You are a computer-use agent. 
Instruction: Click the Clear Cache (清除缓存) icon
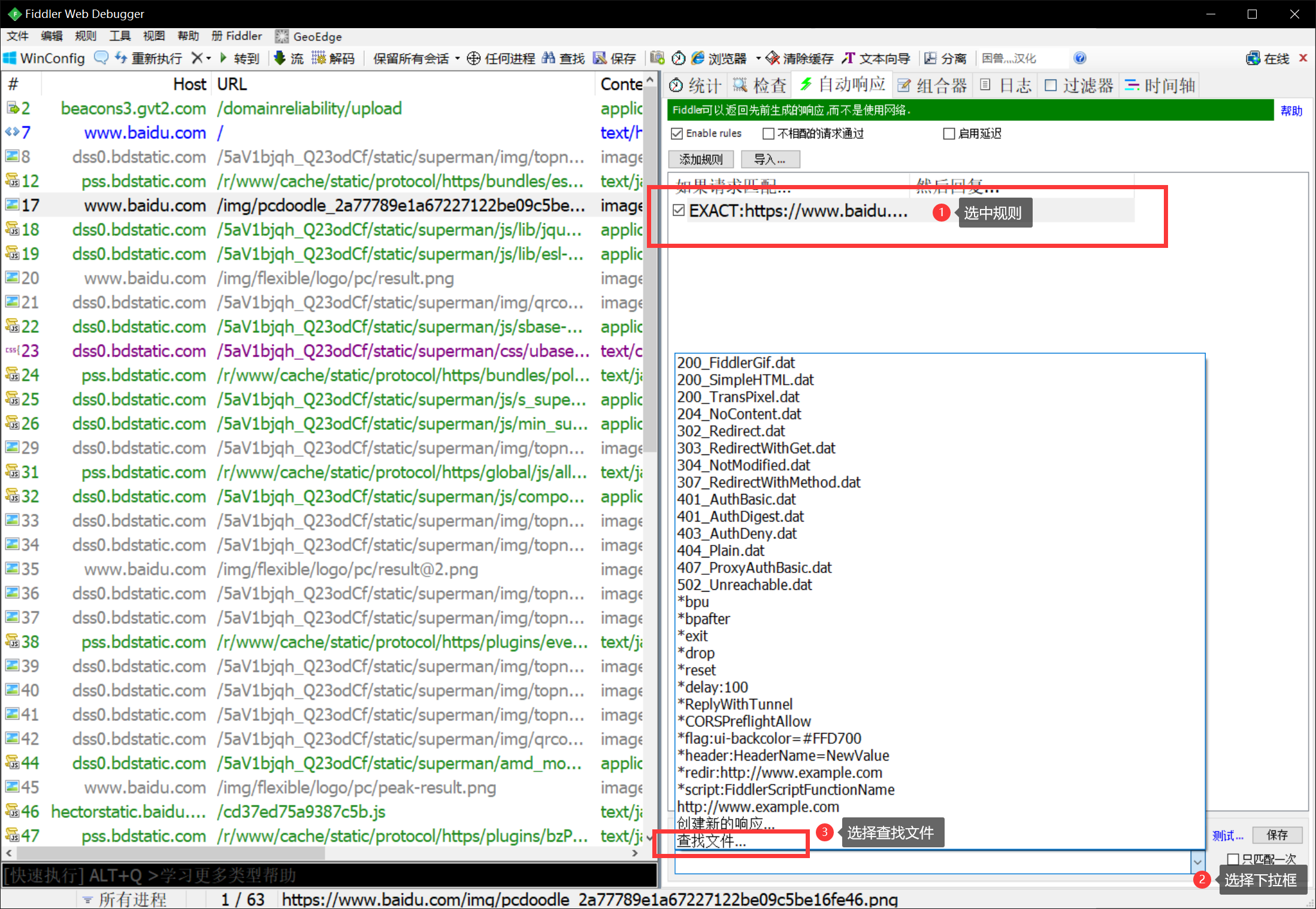[773, 58]
